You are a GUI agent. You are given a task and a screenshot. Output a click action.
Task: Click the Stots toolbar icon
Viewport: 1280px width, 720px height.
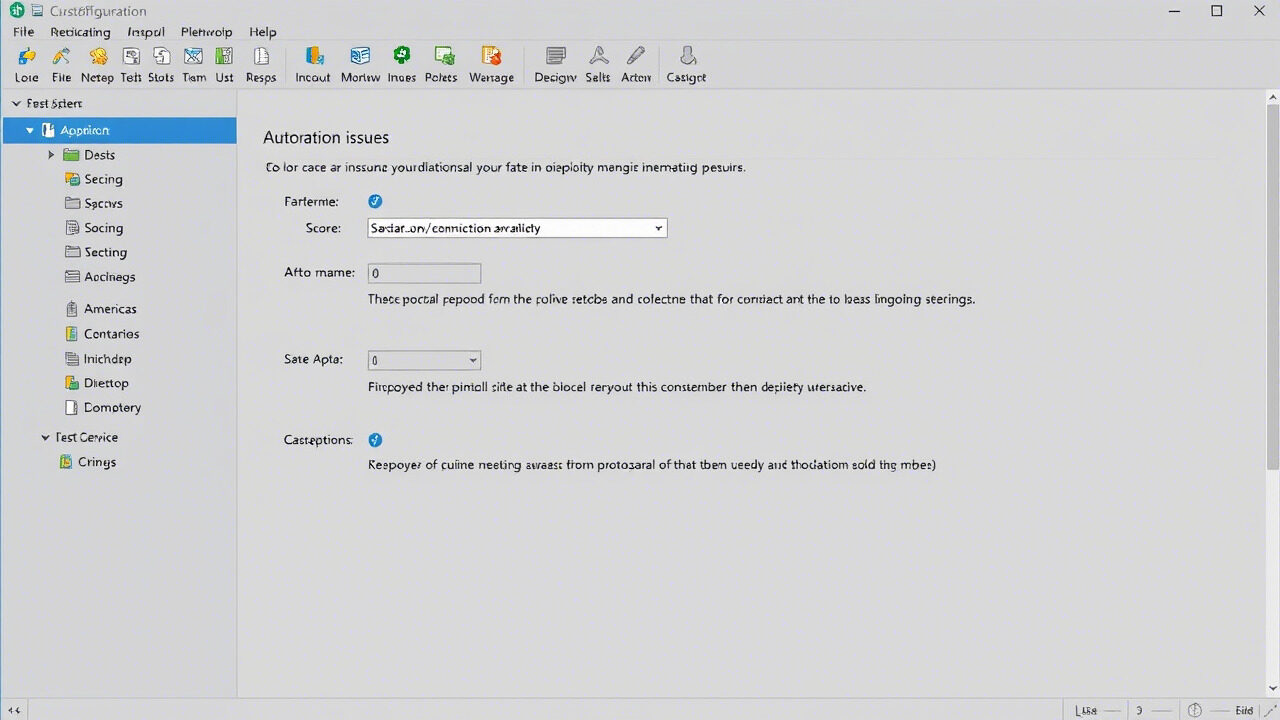click(x=161, y=57)
